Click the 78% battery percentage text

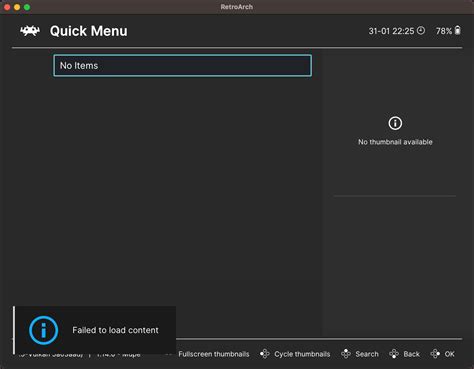pyautogui.click(x=444, y=31)
